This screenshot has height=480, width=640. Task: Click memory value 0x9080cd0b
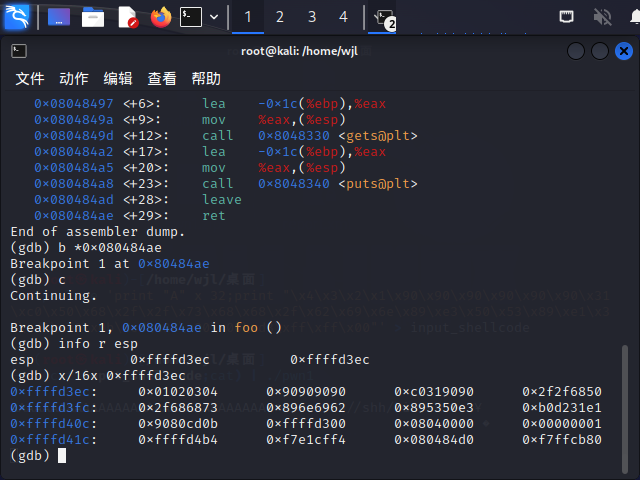[178, 424]
